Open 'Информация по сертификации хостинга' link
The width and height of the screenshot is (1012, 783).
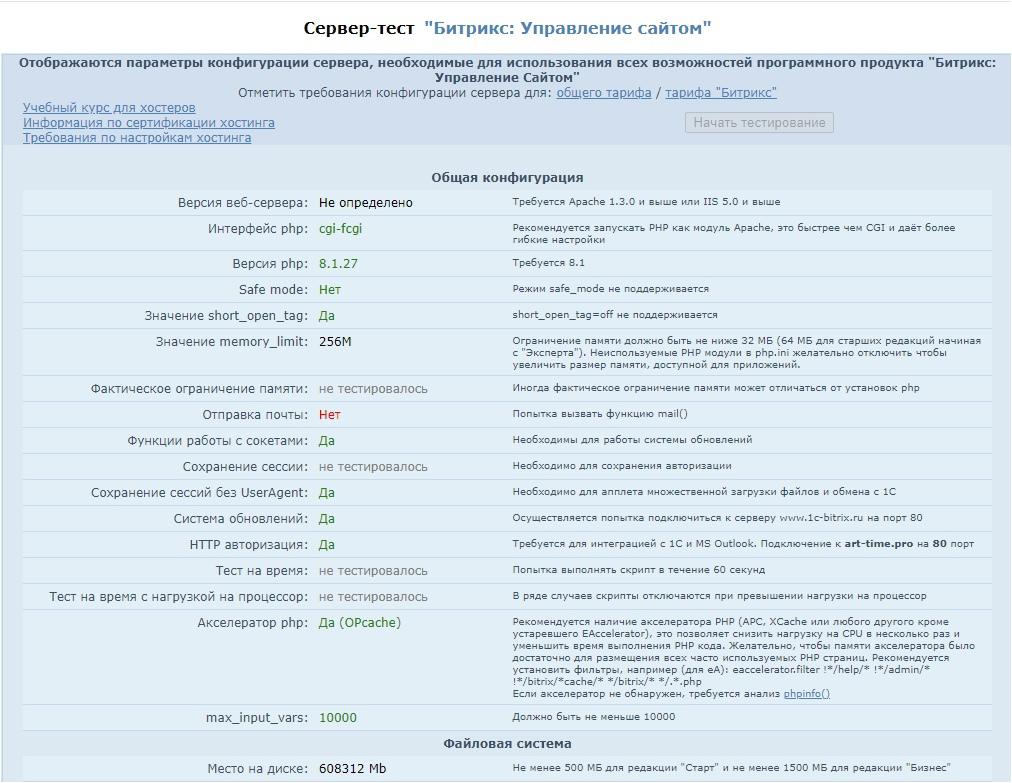(149, 122)
